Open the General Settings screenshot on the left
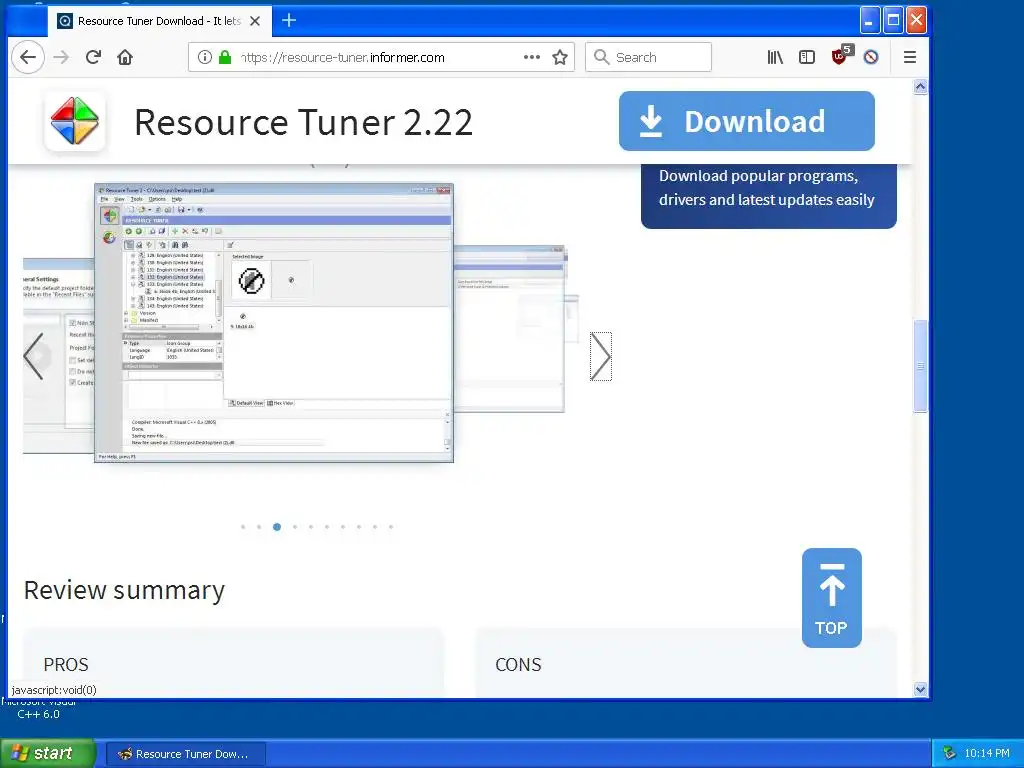 (59, 356)
